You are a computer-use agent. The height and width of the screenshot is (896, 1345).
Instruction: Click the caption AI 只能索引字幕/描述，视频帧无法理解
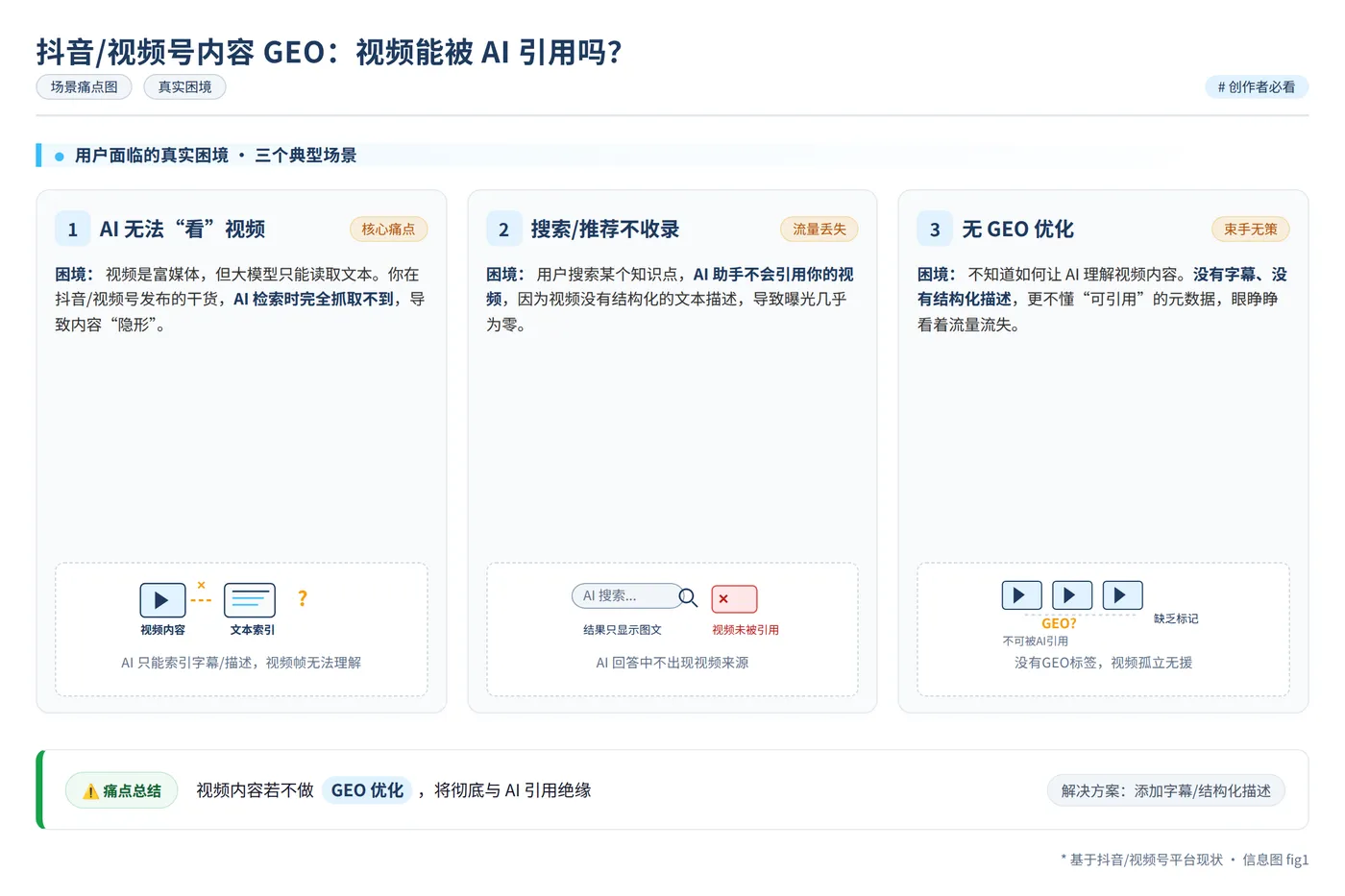click(x=241, y=663)
